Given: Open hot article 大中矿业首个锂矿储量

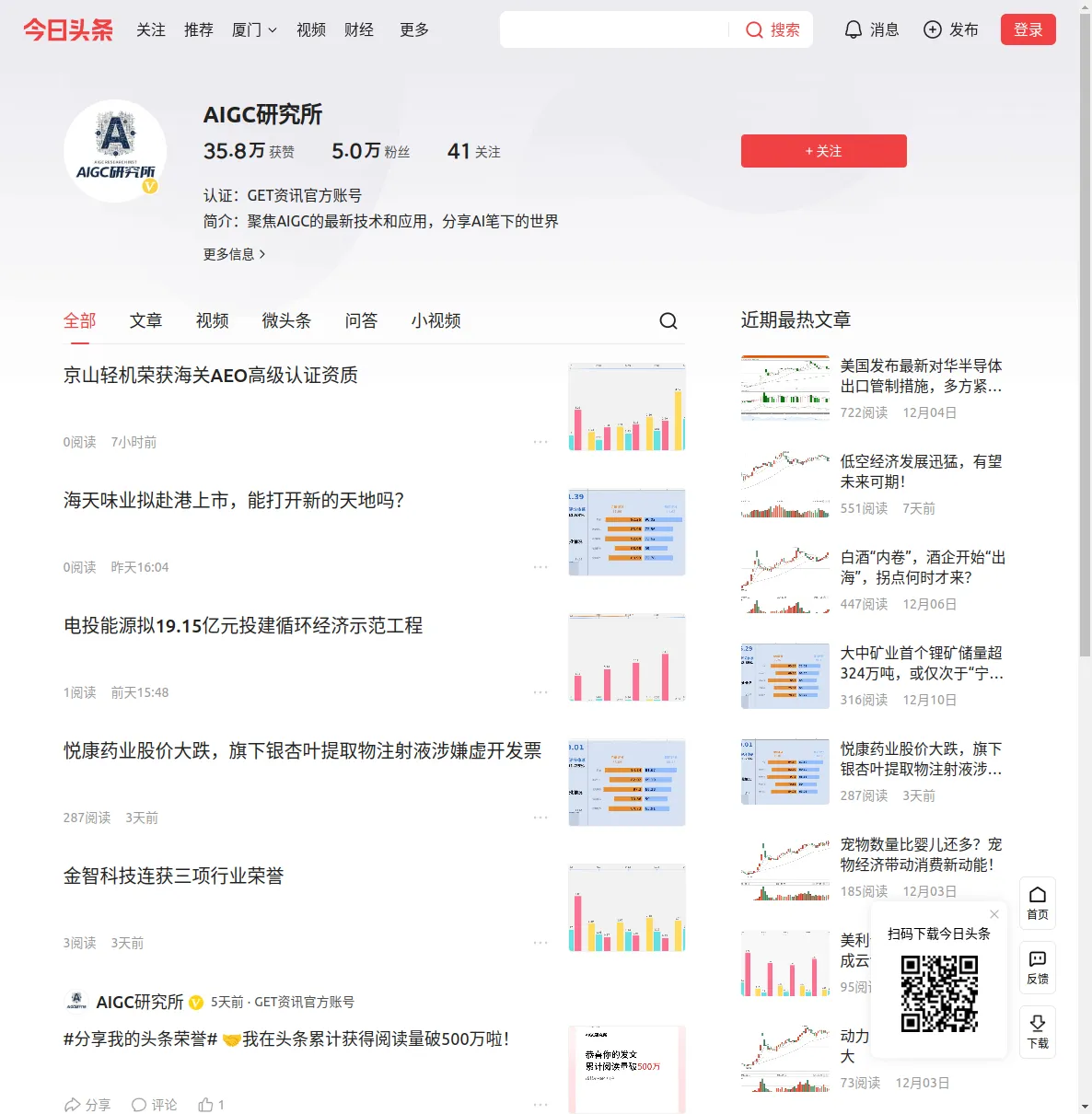Looking at the screenshot, I should [923, 663].
